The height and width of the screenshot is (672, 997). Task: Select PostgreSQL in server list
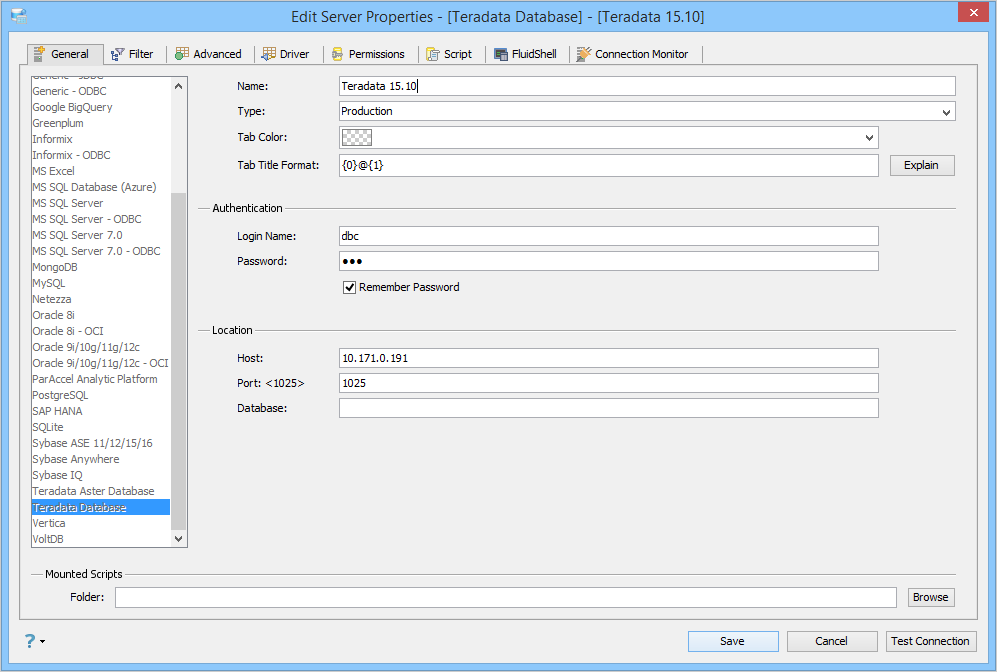101,395
